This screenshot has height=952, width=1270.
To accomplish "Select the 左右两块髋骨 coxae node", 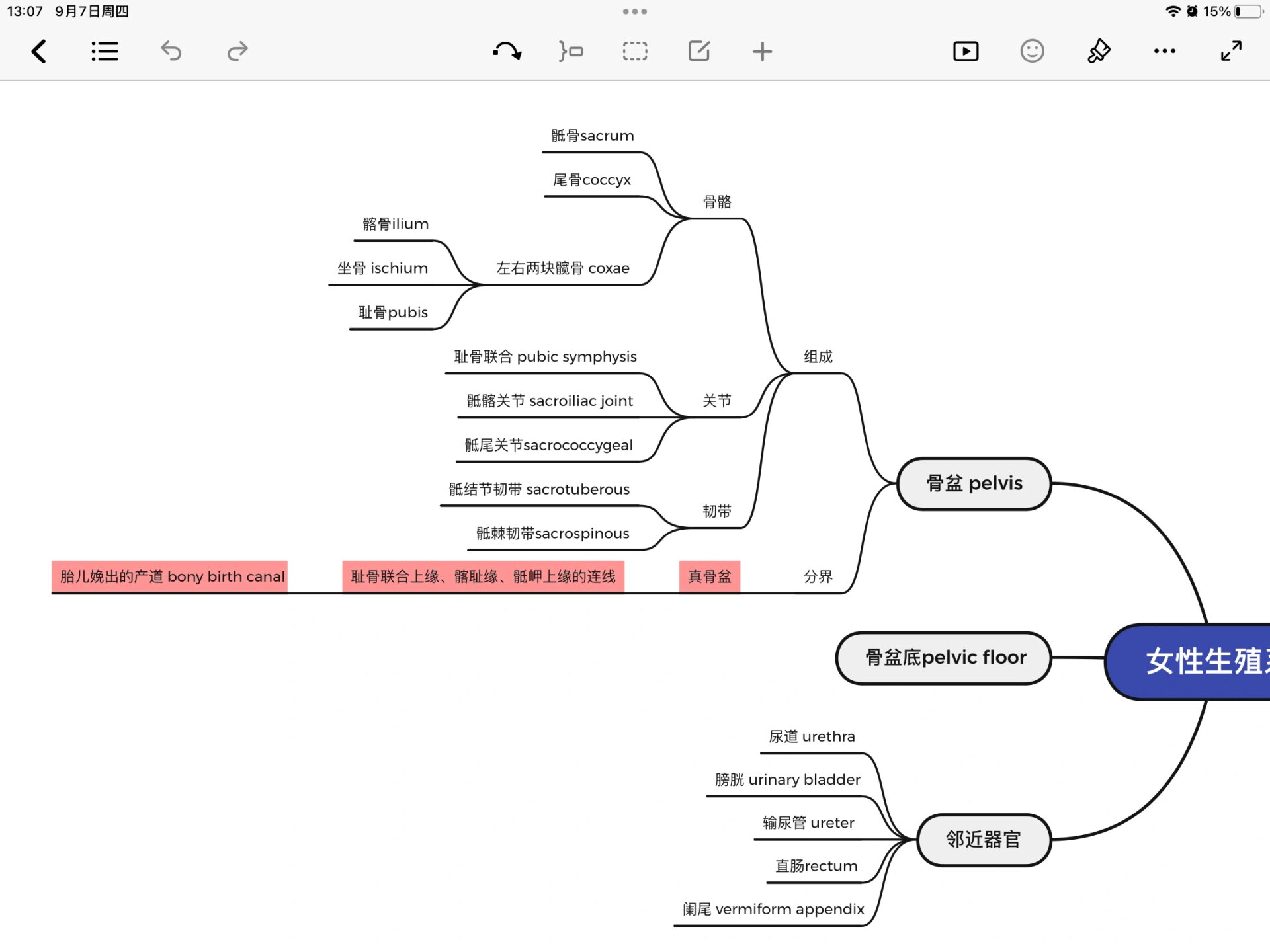I will (x=563, y=268).
